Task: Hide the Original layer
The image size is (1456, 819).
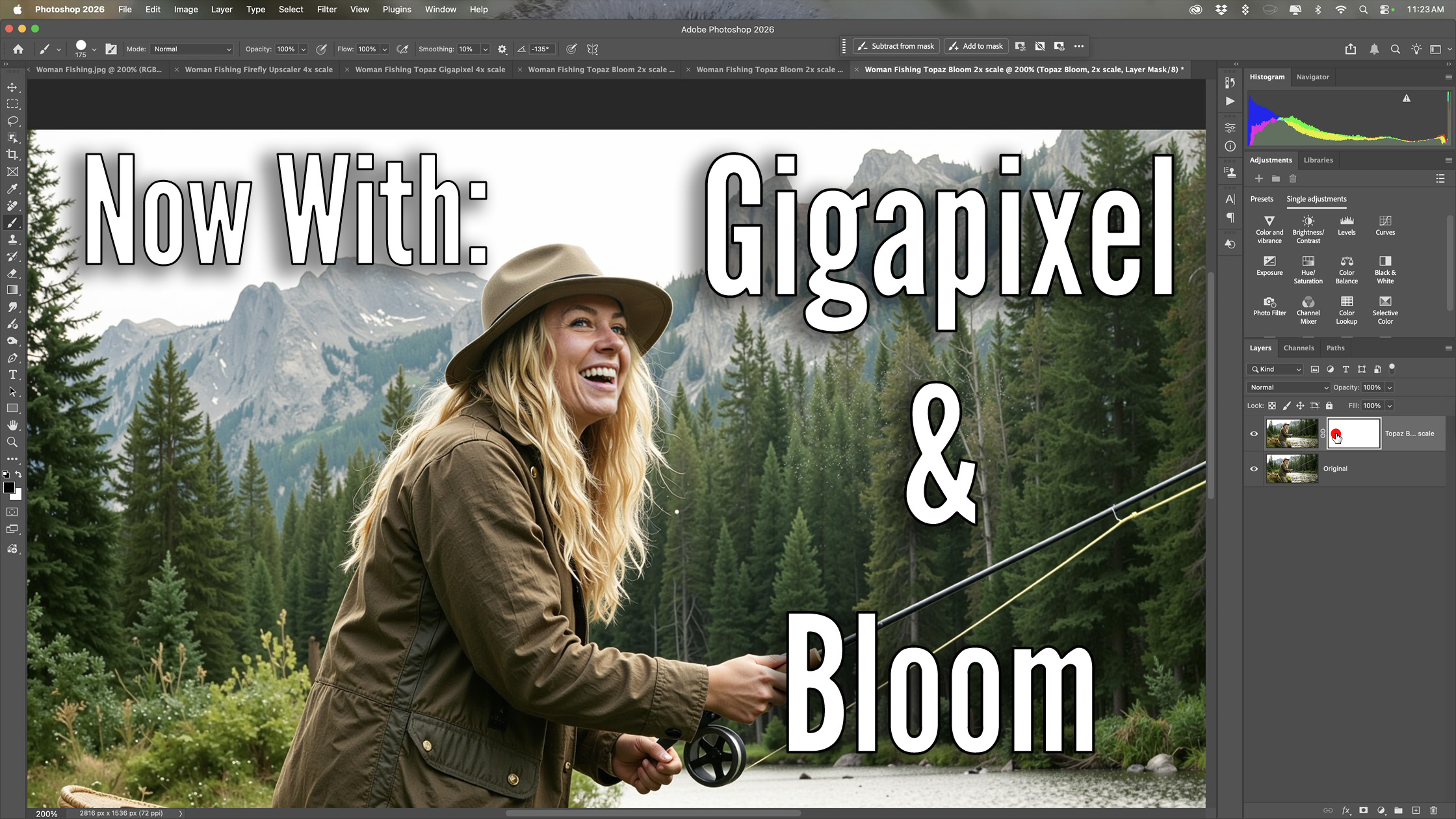Action: pyautogui.click(x=1254, y=468)
